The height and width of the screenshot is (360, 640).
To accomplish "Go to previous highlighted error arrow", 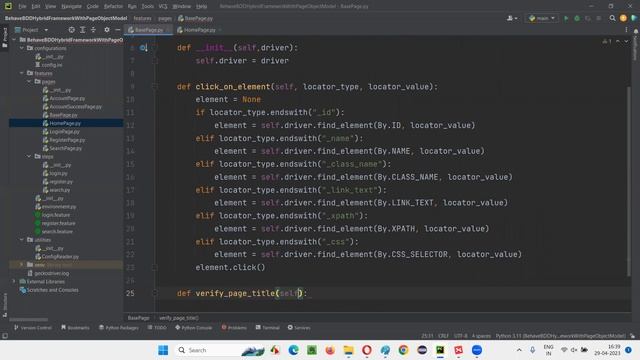I will [x=618, y=41].
